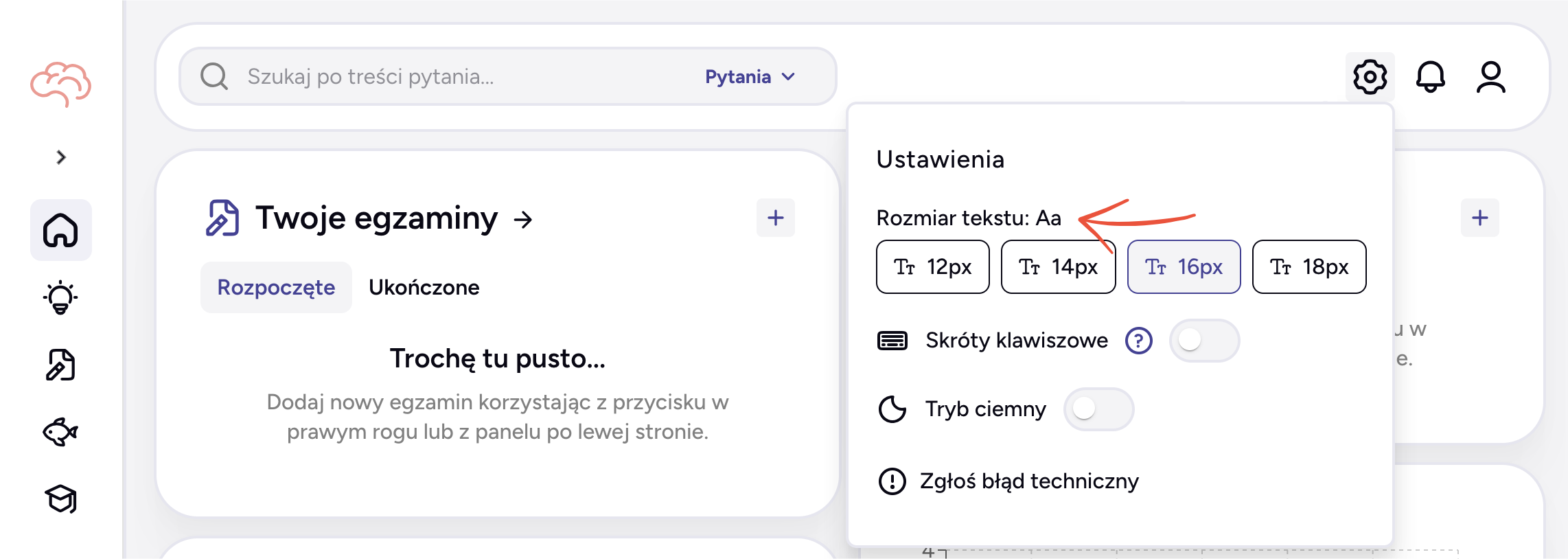Focus the question search field

(508, 76)
